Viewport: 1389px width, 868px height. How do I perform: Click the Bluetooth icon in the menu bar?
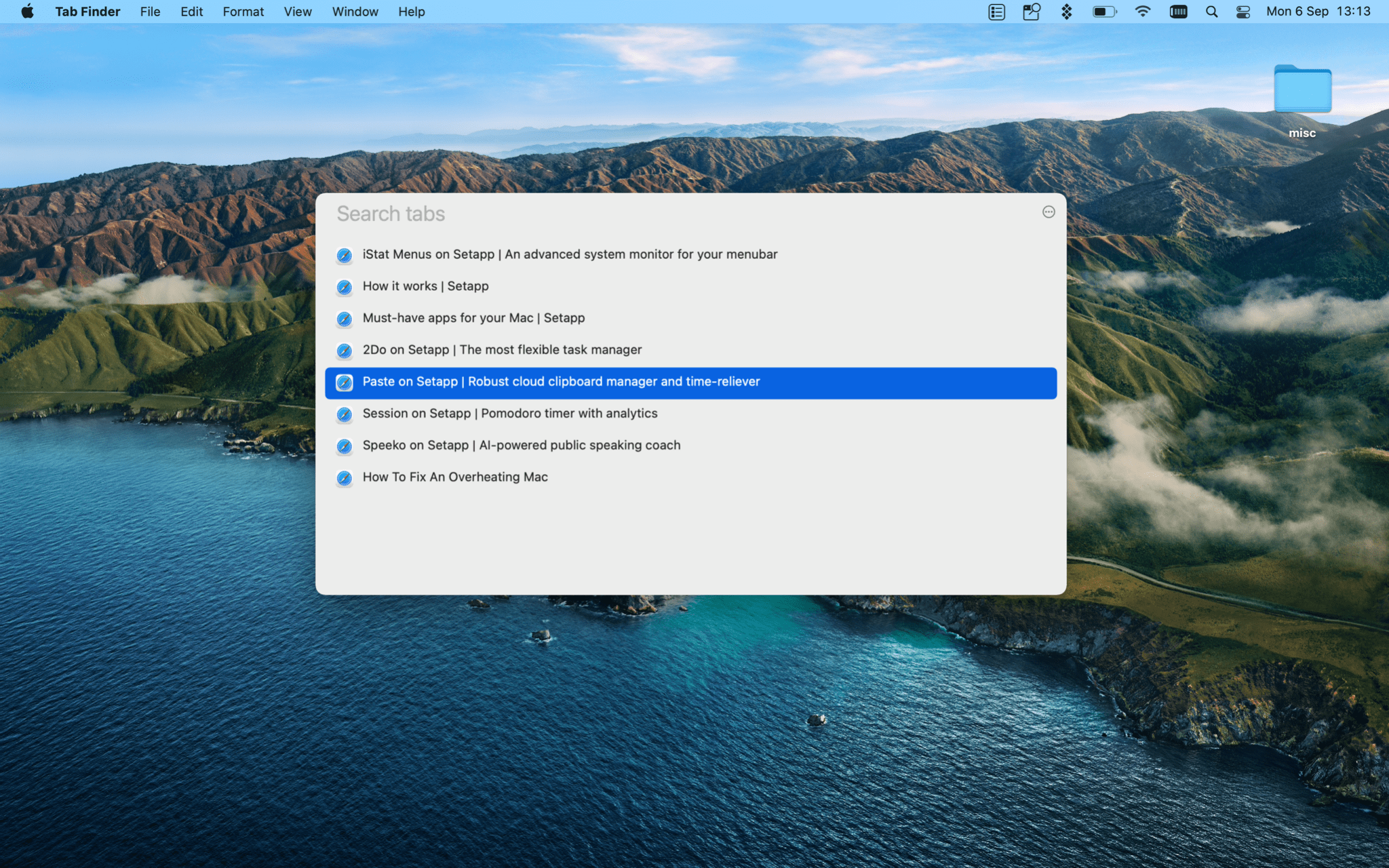[x=1067, y=11]
